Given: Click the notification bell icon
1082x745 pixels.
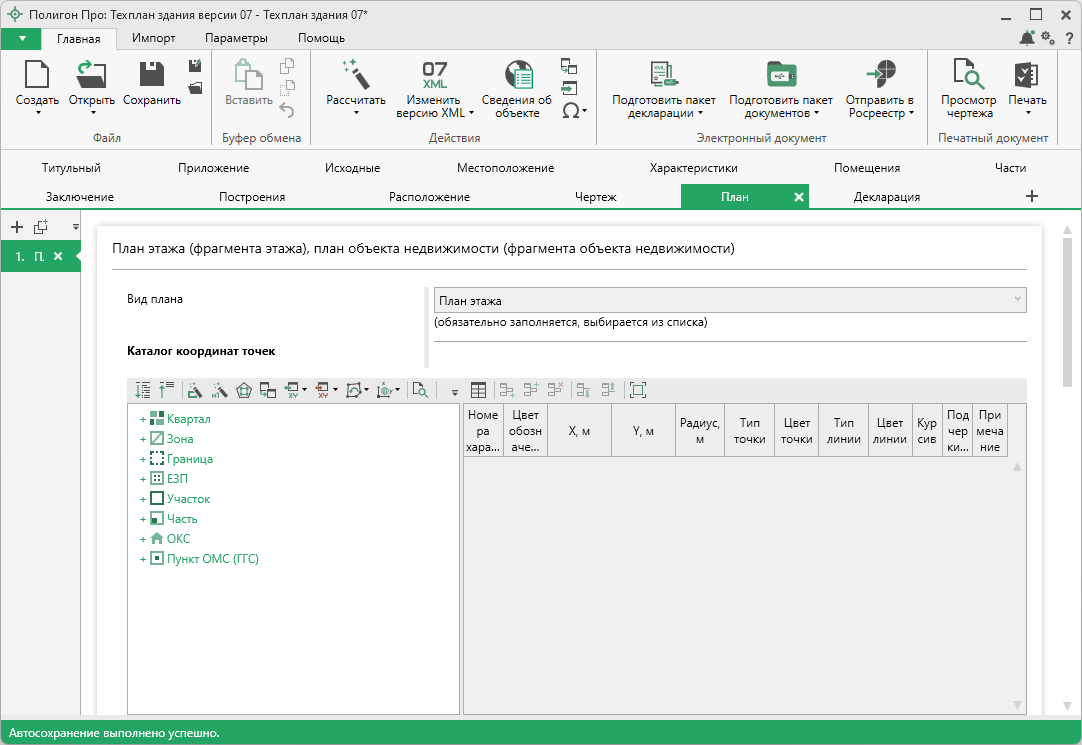Looking at the screenshot, I should [x=1027, y=38].
